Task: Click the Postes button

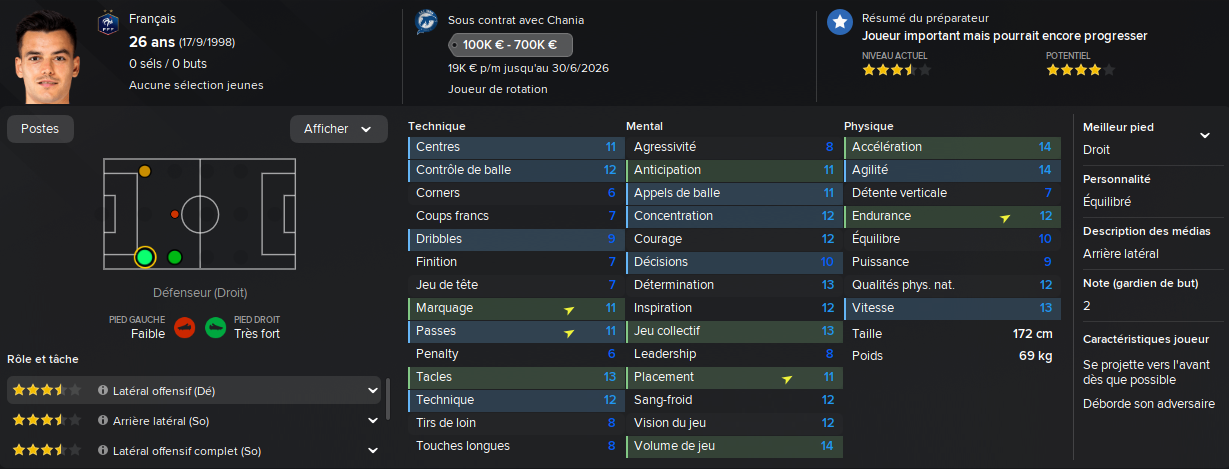Action: [x=40, y=129]
